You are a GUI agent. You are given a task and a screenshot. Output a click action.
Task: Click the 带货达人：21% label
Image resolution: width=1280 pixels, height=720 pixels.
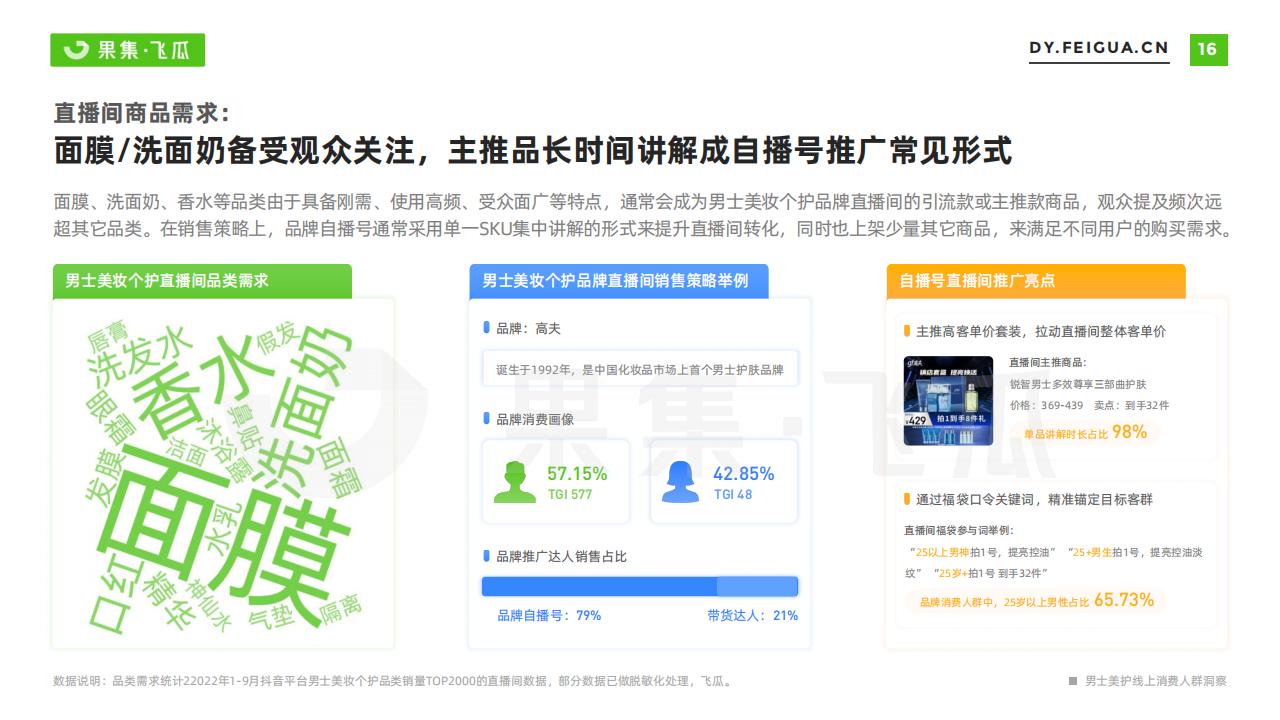point(752,616)
